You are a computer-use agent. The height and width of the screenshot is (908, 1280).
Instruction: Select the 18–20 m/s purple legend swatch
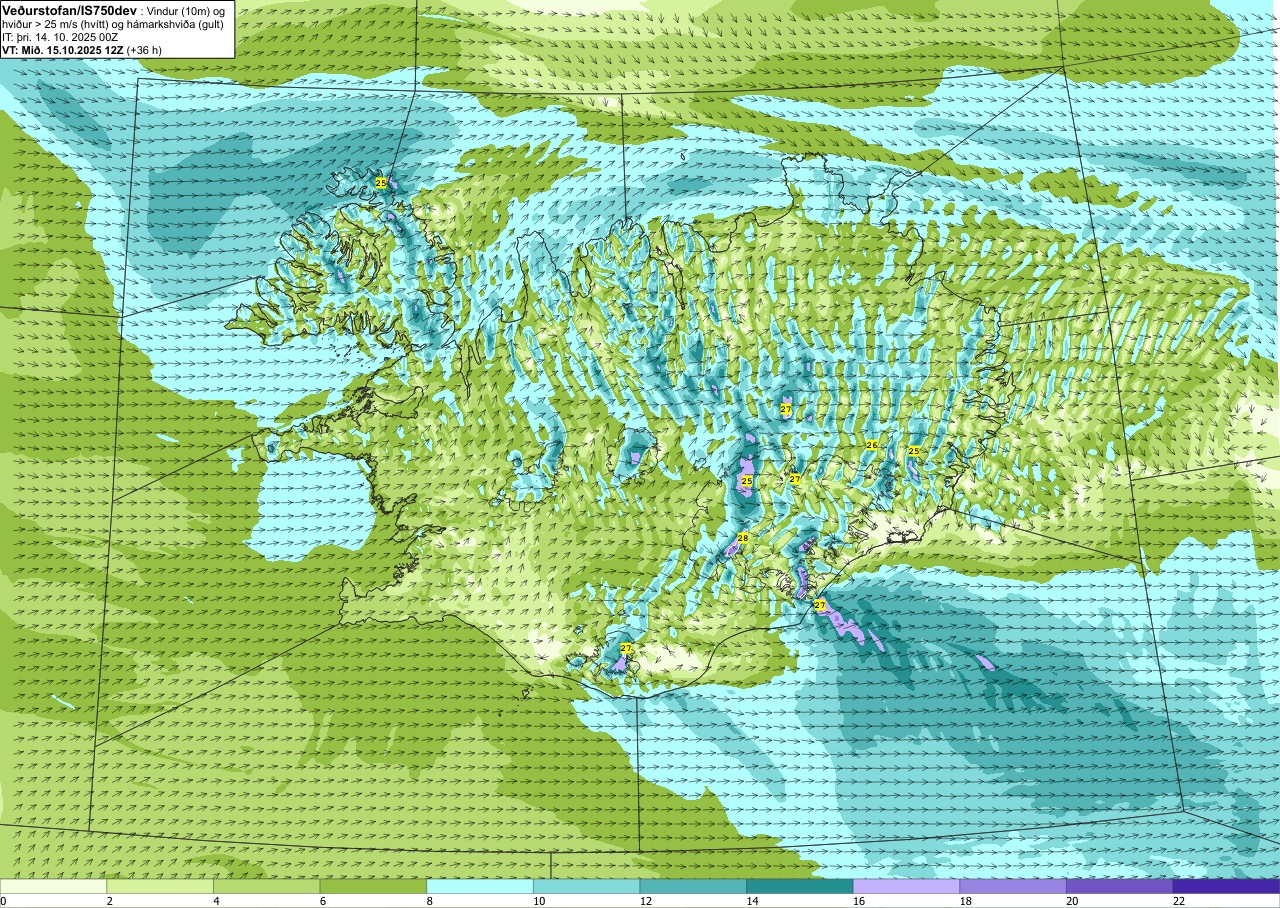point(1013,886)
